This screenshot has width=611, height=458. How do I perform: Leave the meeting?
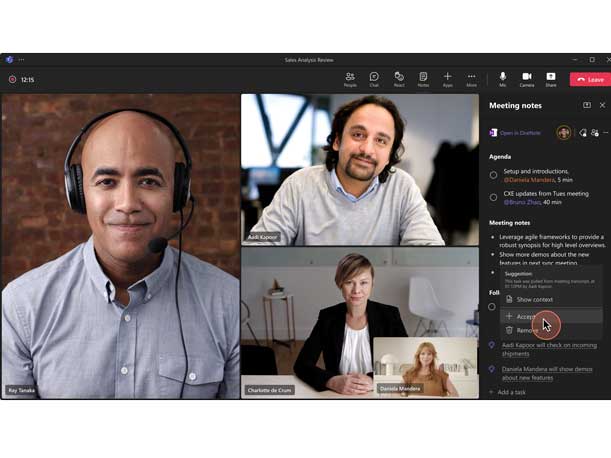click(x=590, y=79)
